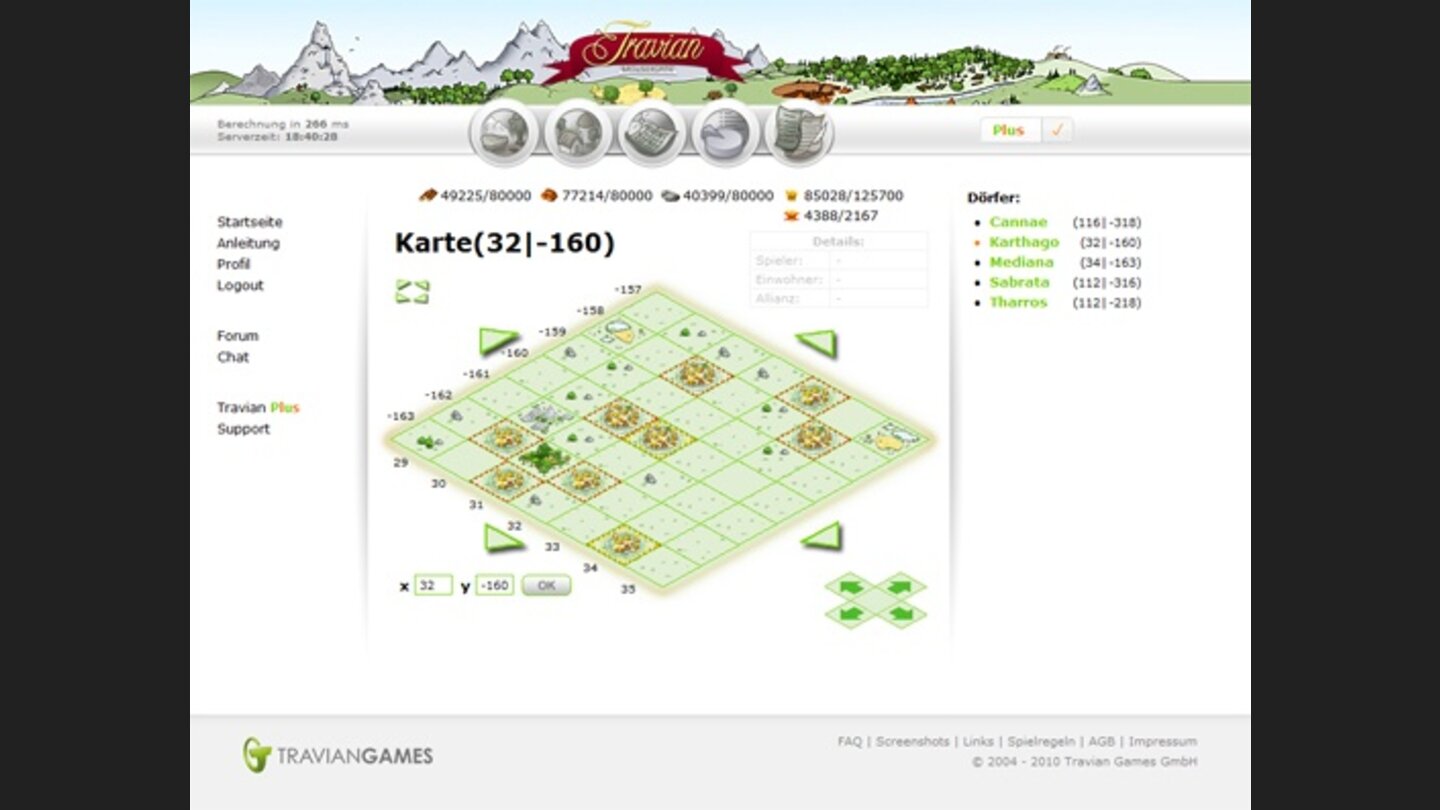The image size is (1440, 810).
Task: Click the Travian red ribbon logo
Action: pyautogui.click(x=643, y=53)
